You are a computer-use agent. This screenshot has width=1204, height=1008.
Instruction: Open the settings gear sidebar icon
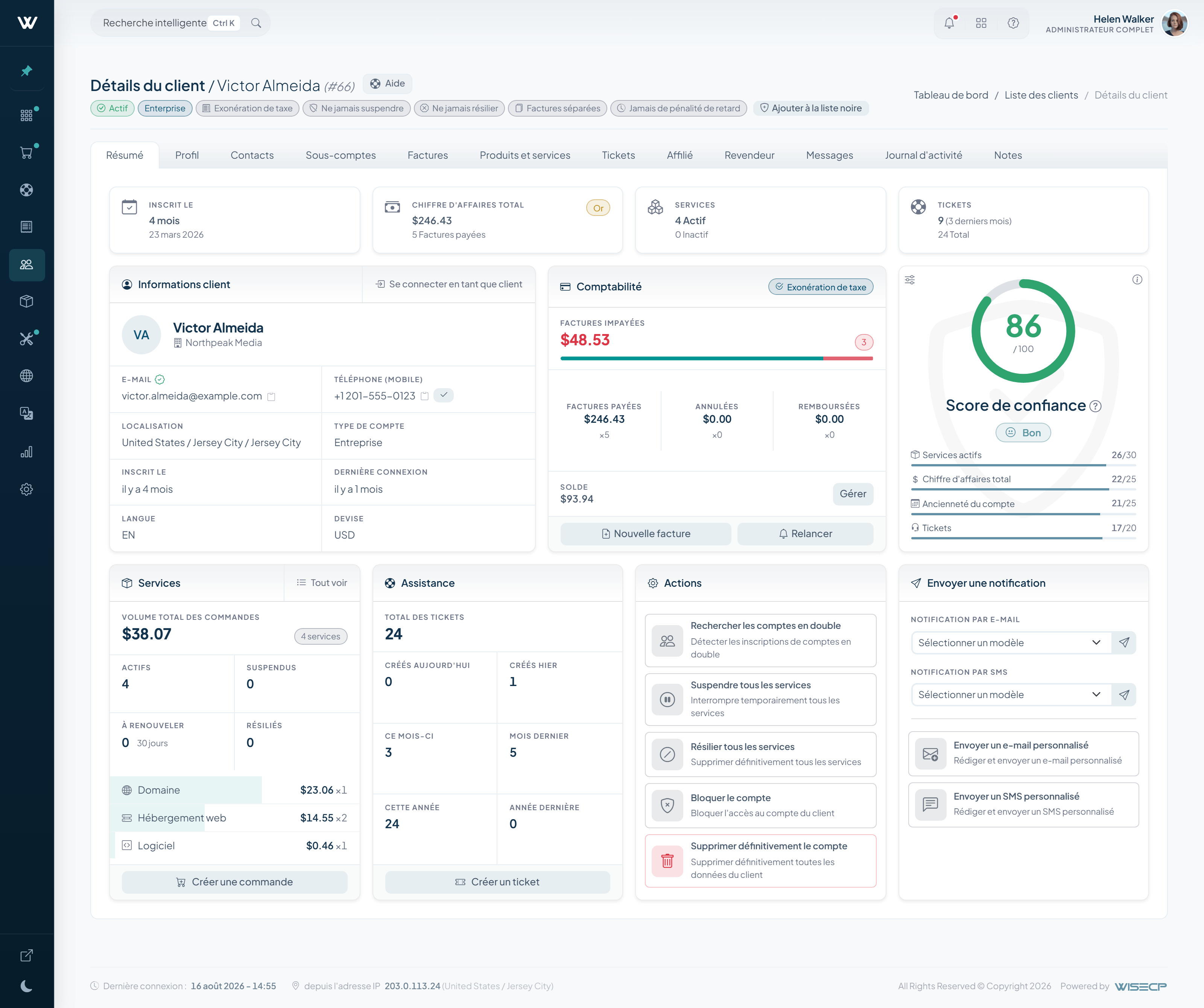point(26,489)
